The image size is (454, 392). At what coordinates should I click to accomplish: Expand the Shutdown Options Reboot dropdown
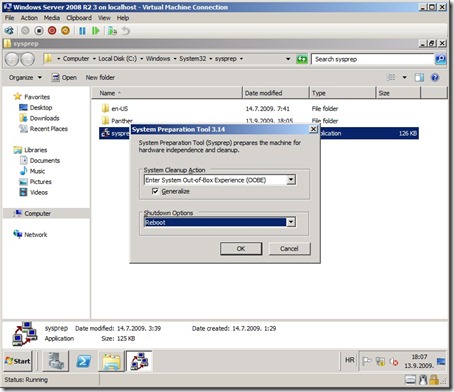[291, 222]
